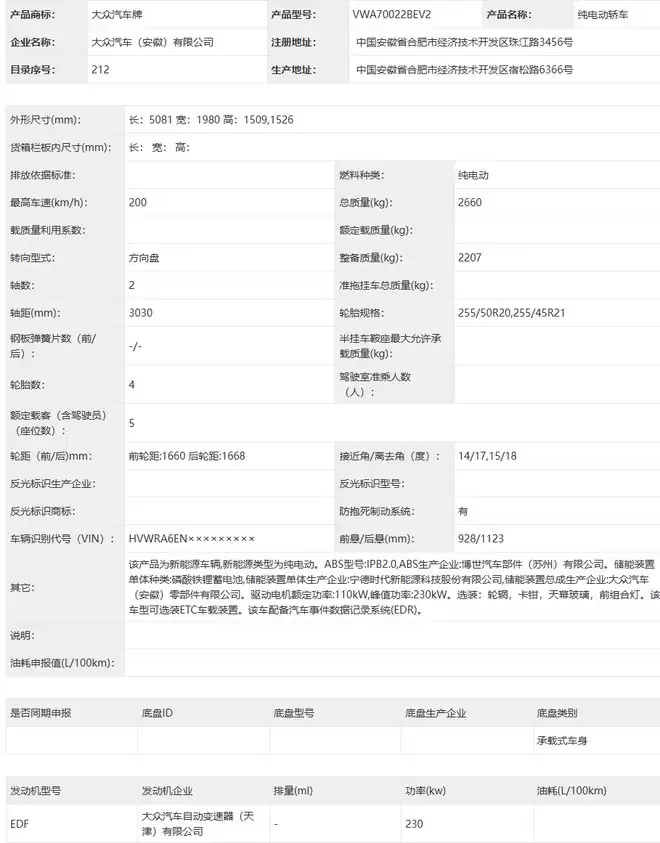Select tire spec 255/50R20,255/45R21
The height and width of the screenshot is (843, 660).
tap(512, 312)
